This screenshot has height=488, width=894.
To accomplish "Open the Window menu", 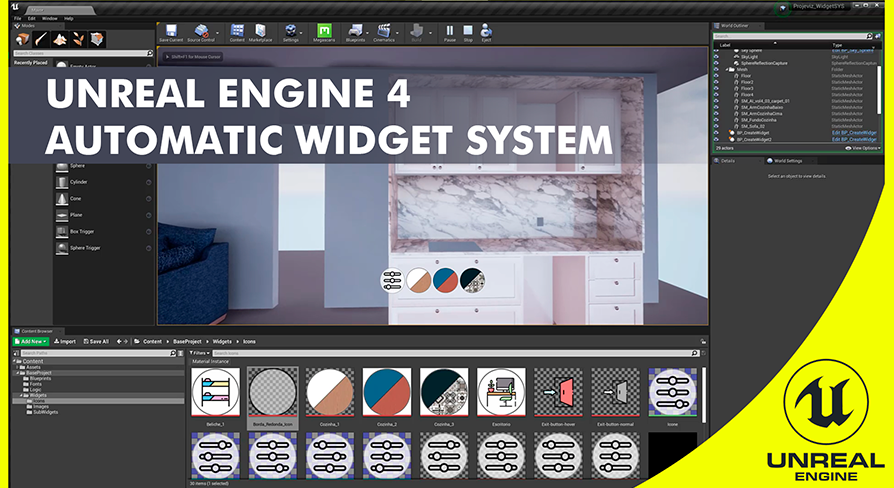I will point(50,18).
